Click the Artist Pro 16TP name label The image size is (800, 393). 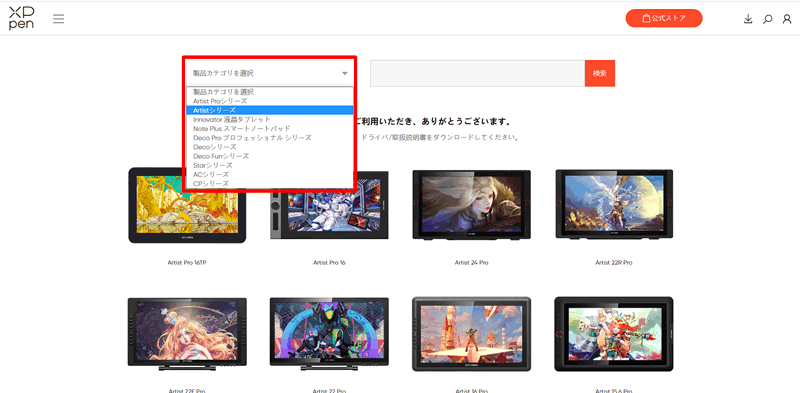[187, 262]
